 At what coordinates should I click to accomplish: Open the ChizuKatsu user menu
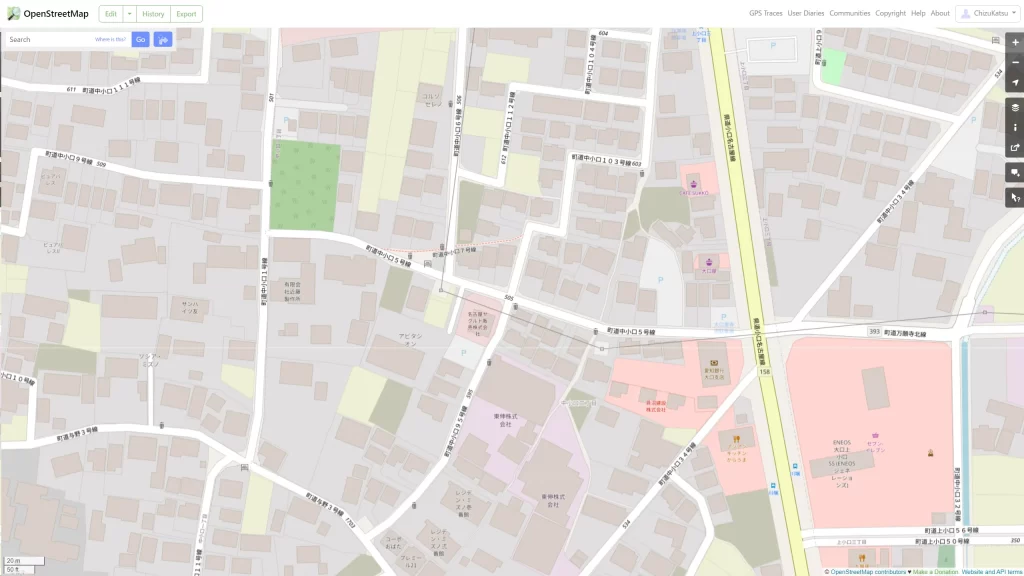987,14
